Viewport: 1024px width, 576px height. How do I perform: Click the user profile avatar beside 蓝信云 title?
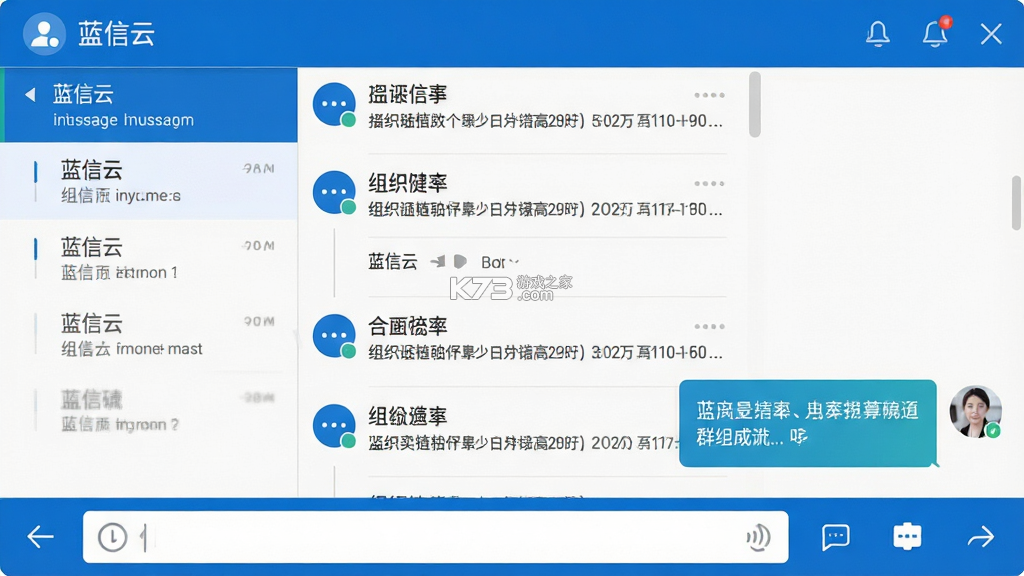(x=44, y=33)
